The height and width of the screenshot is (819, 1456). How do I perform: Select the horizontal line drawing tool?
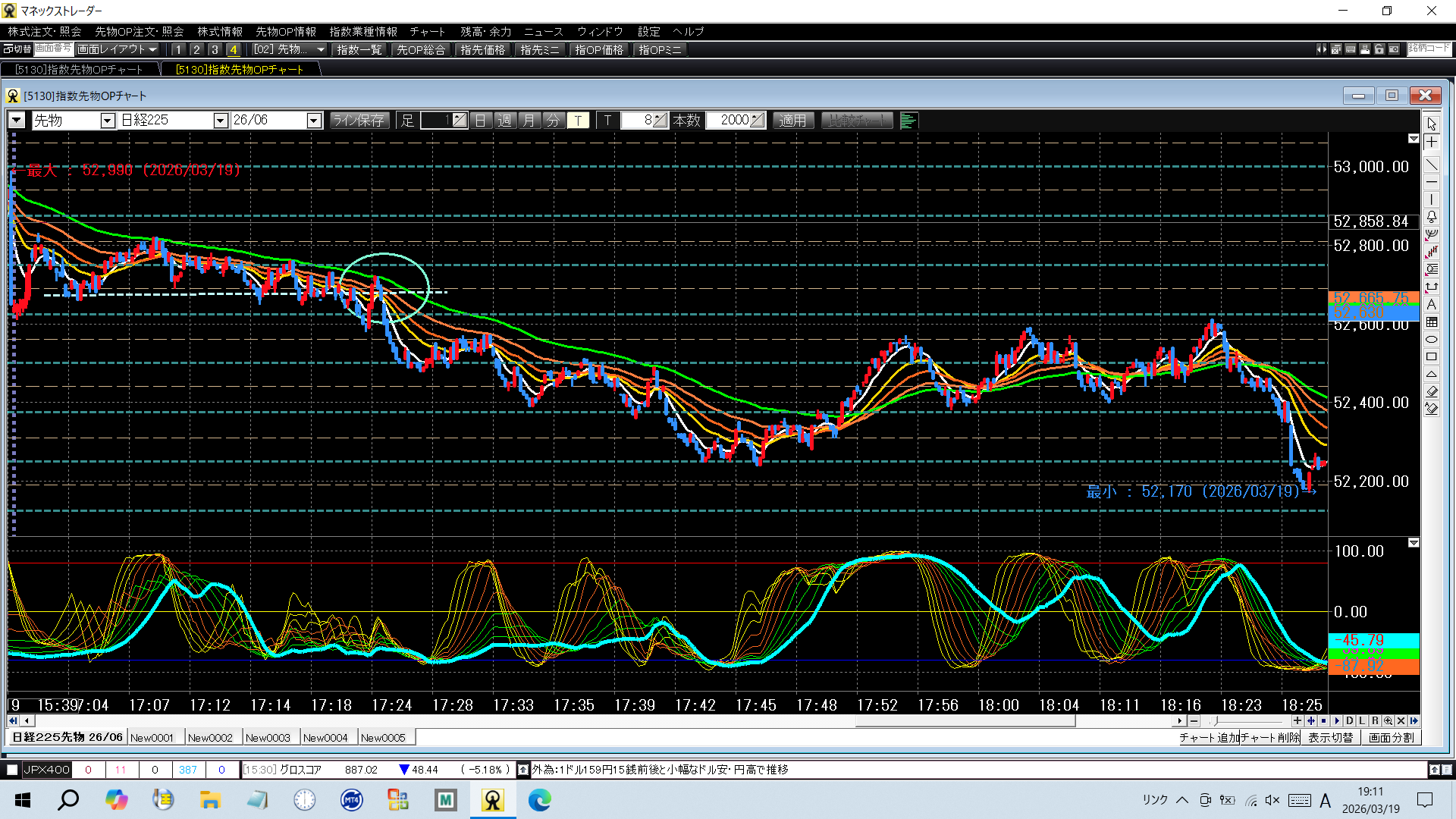tap(1431, 183)
